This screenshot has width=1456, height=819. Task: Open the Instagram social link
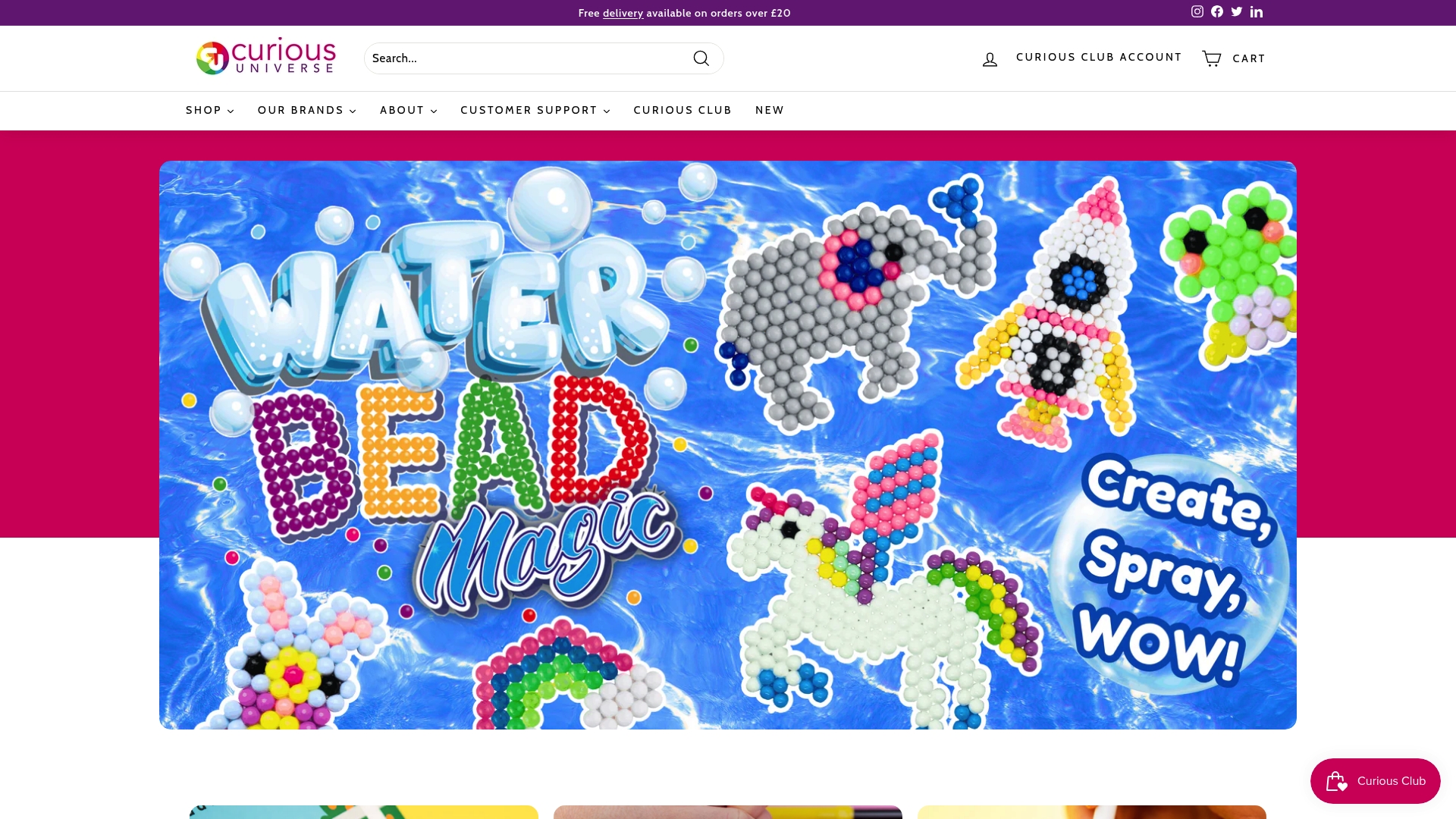[1197, 11]
